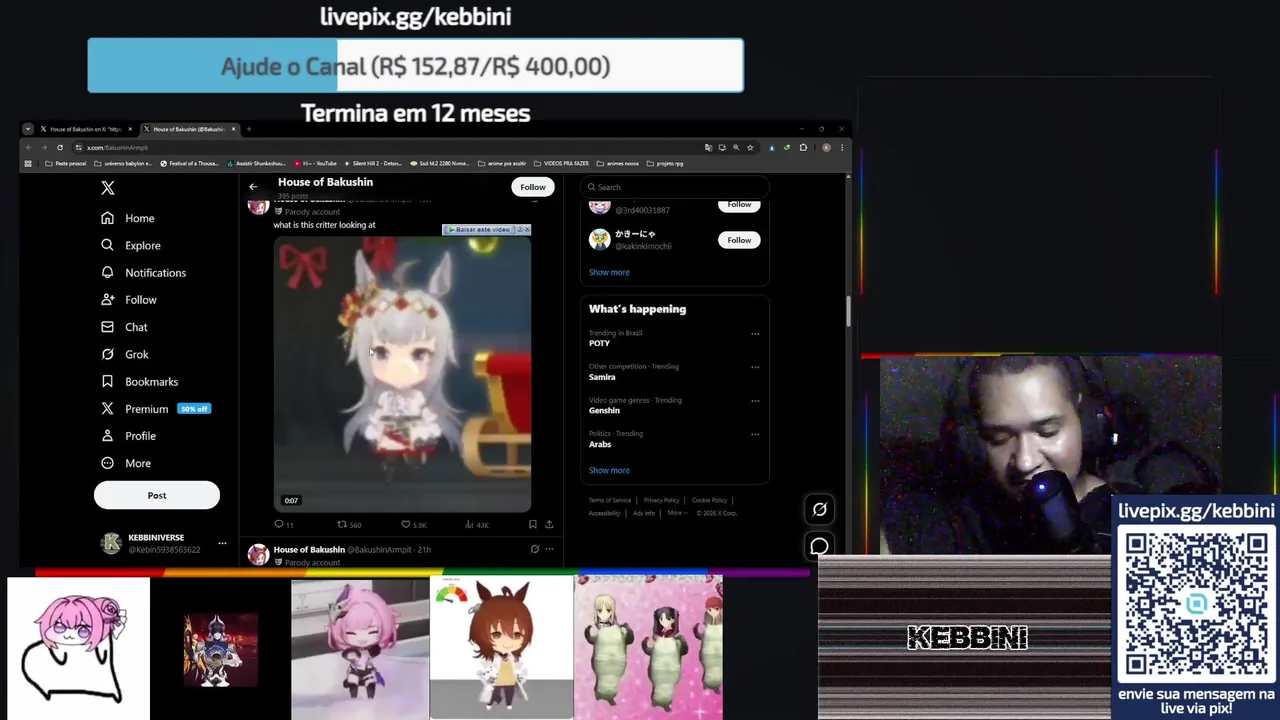Open Explore in the X sidebar
This screenshot has height=720, width=1280.
coord(131,245)
